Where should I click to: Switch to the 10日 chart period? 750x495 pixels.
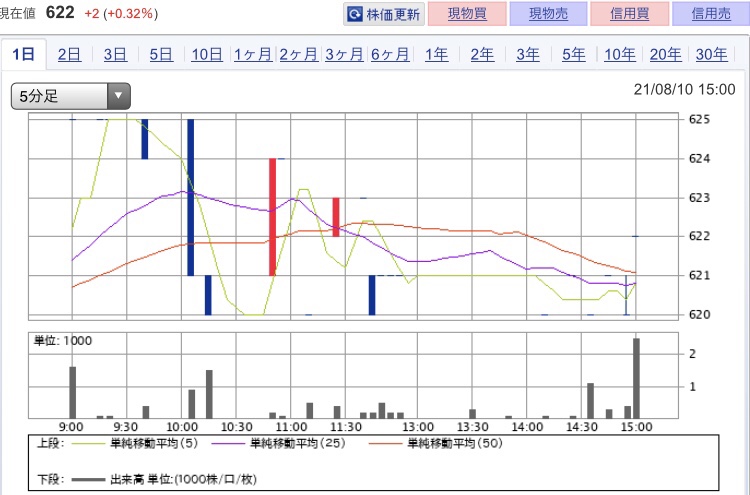pos(207,55)
